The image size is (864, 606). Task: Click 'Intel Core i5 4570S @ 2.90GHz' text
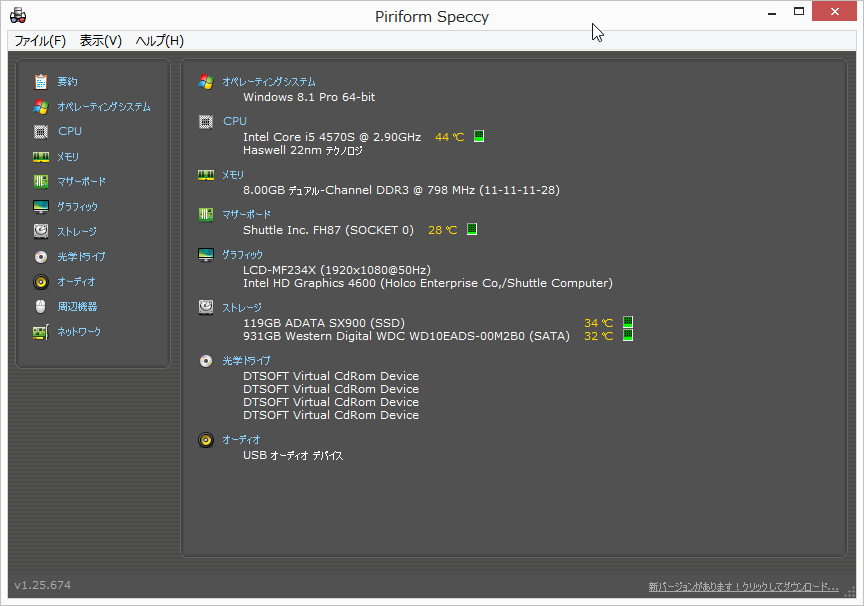coord(332,137)
